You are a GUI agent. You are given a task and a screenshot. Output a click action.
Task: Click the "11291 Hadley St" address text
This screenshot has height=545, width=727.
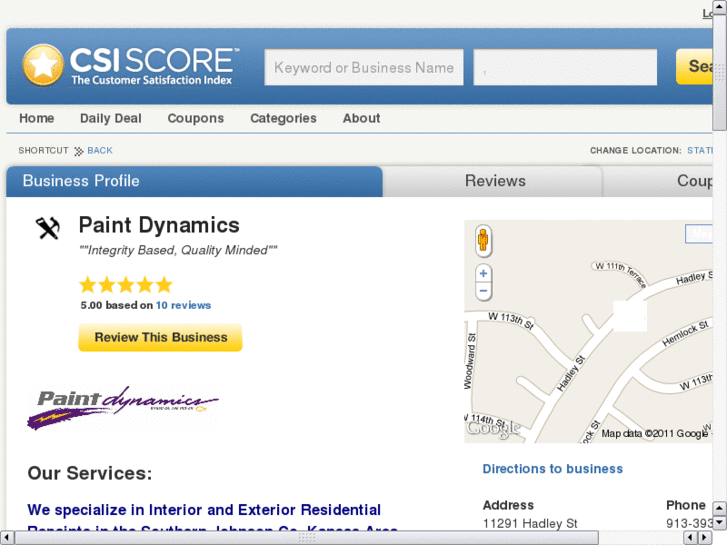coord(530,524)
